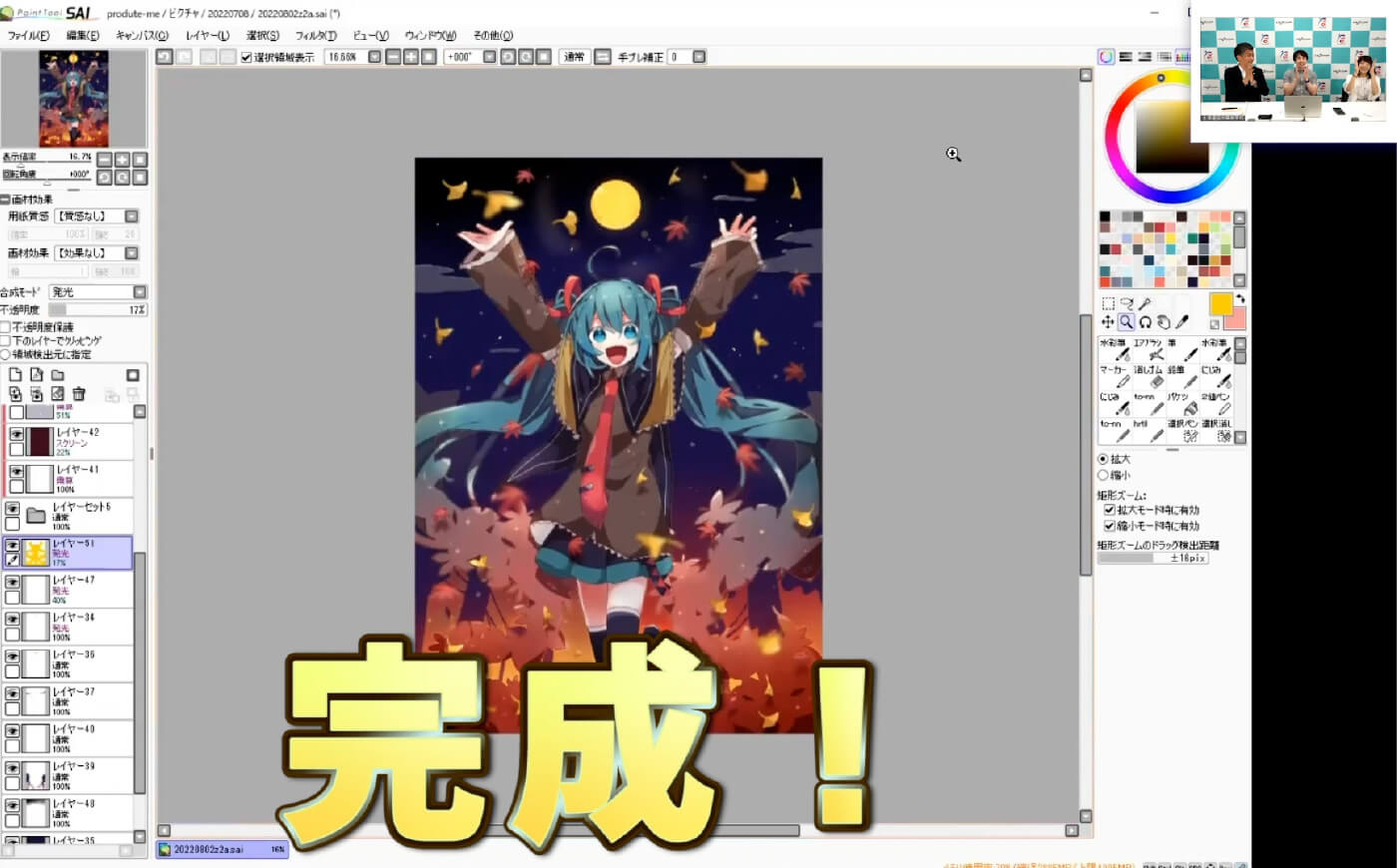Enable 下のレイヤーでクリッピング checkbox
This screenshot has height=868, width=1397.
6,340
